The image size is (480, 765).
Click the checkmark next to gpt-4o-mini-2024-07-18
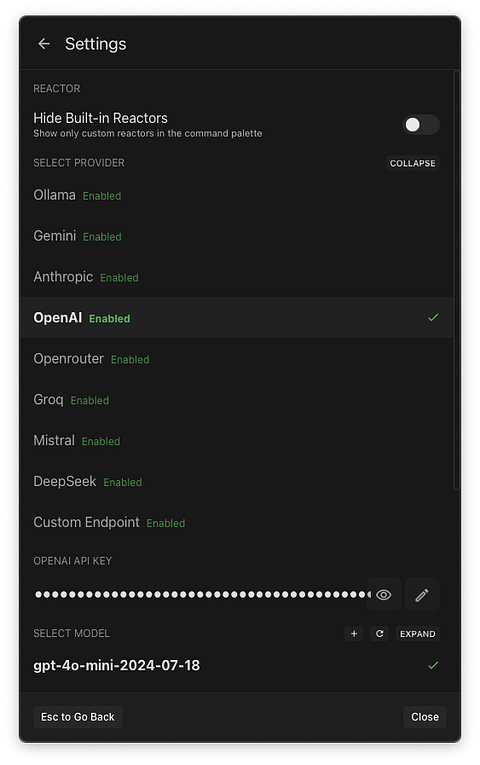(x=433, y=665)
